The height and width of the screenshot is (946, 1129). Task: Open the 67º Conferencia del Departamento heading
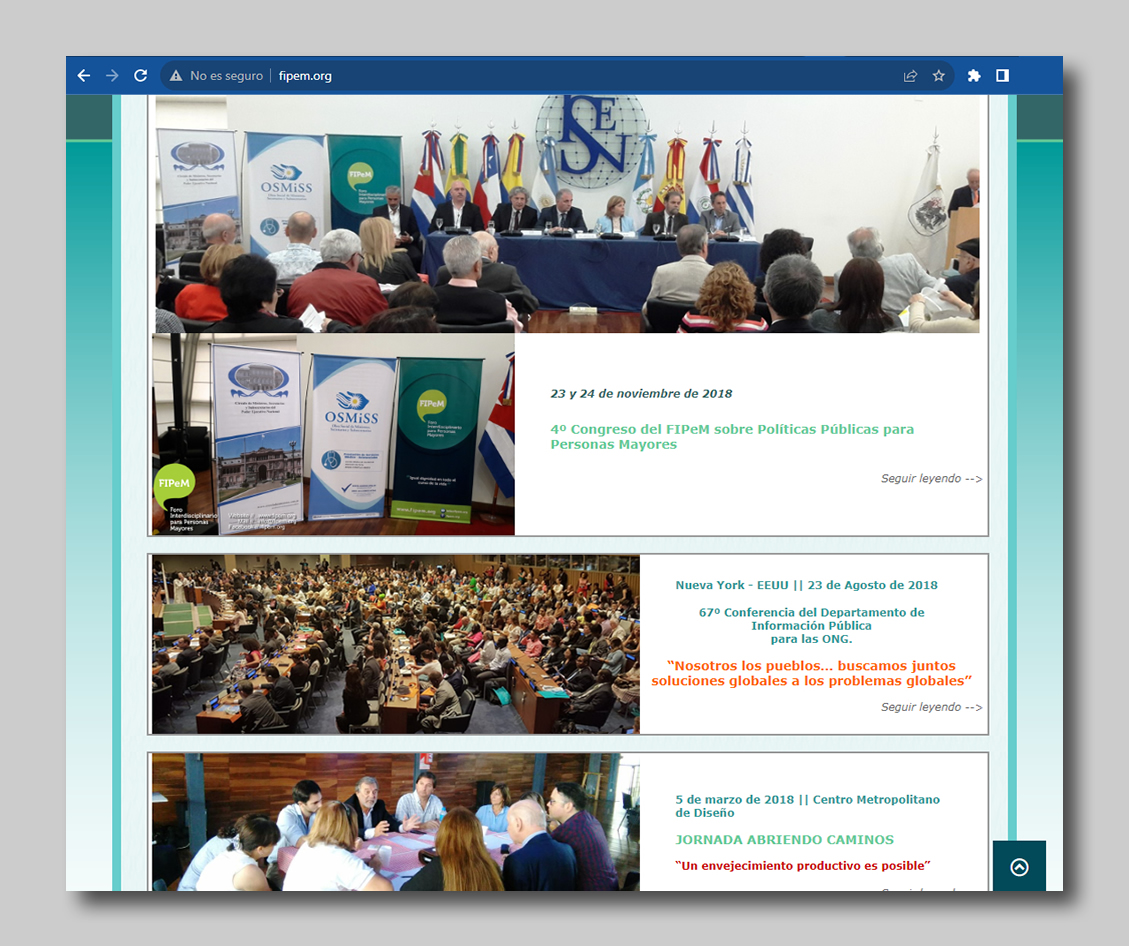[x=811, y=626]
